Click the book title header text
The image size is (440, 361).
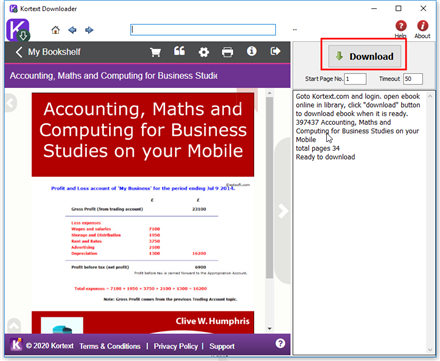[x=114, y=76]
